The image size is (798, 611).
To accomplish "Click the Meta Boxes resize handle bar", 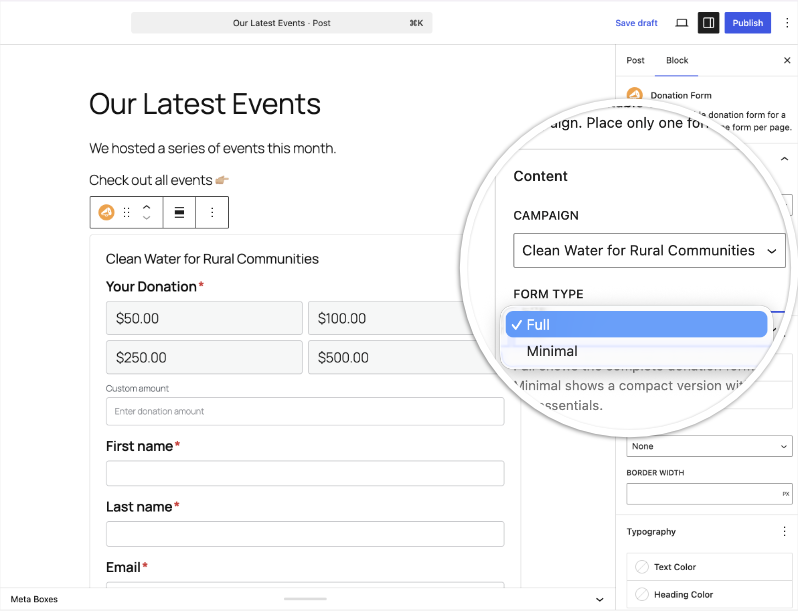I will pos(305,599).
